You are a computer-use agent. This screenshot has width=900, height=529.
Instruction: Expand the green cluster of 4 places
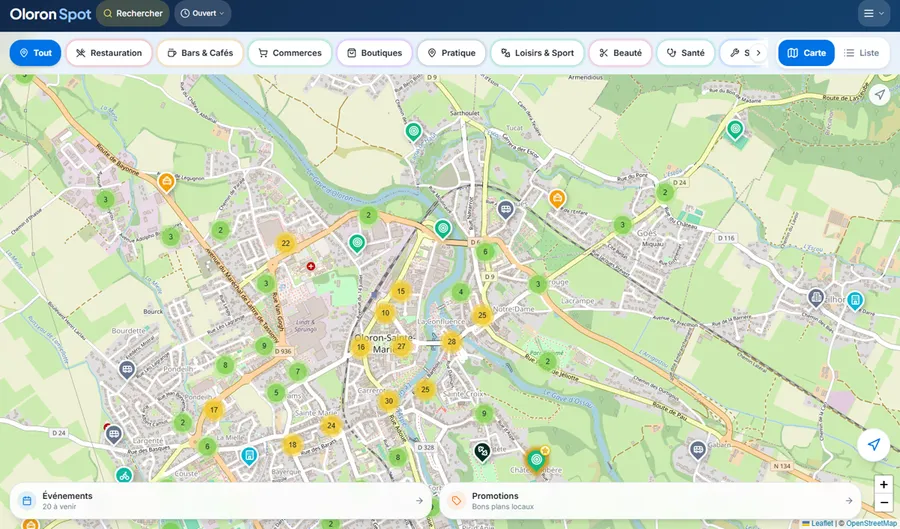coord(460,292)
